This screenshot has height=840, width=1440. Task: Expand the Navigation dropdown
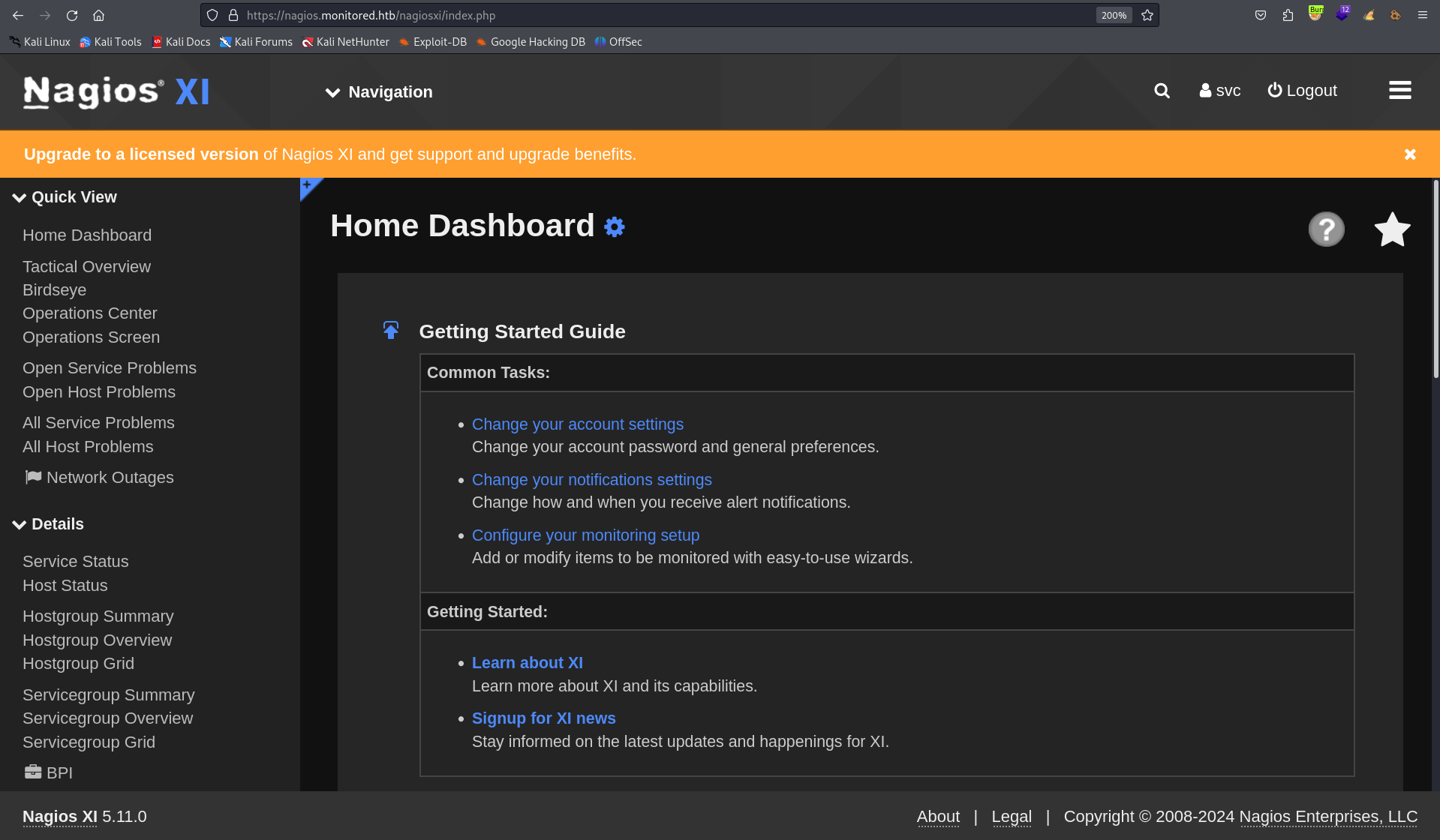pyautogui.click(x=379, y=91)
